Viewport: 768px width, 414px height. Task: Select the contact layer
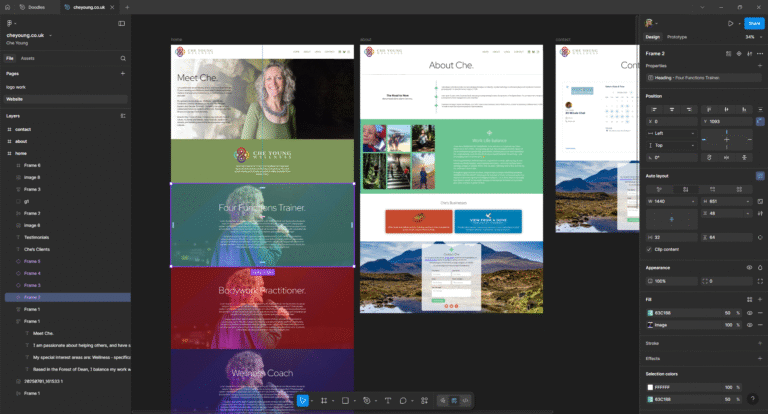click(x=23, y=129)
